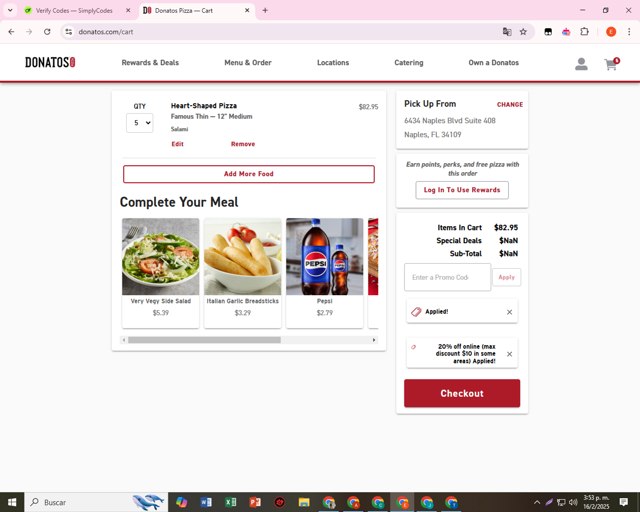Click the browser back arrow
The image size is (640, 512).
(11, 32)
